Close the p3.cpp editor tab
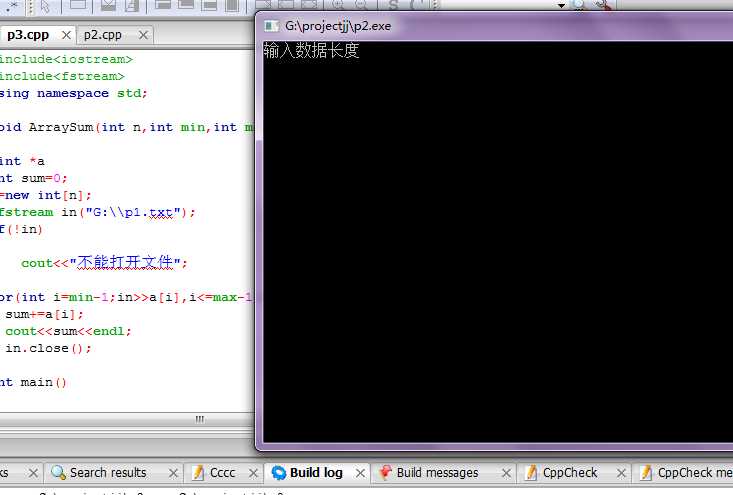Screen dimensions: 733x495 66,35
